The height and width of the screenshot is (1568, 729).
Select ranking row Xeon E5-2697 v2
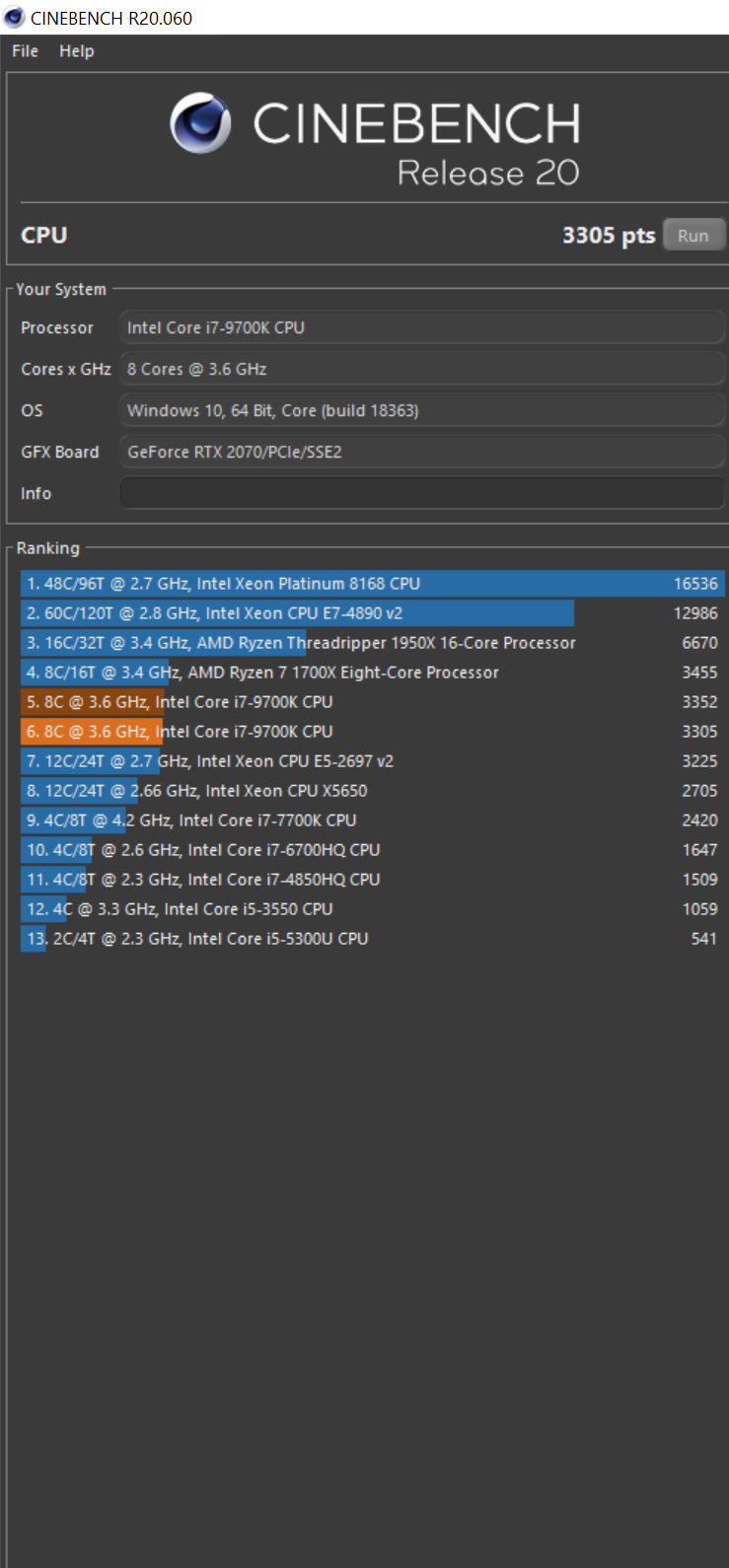tap(373, 761)
